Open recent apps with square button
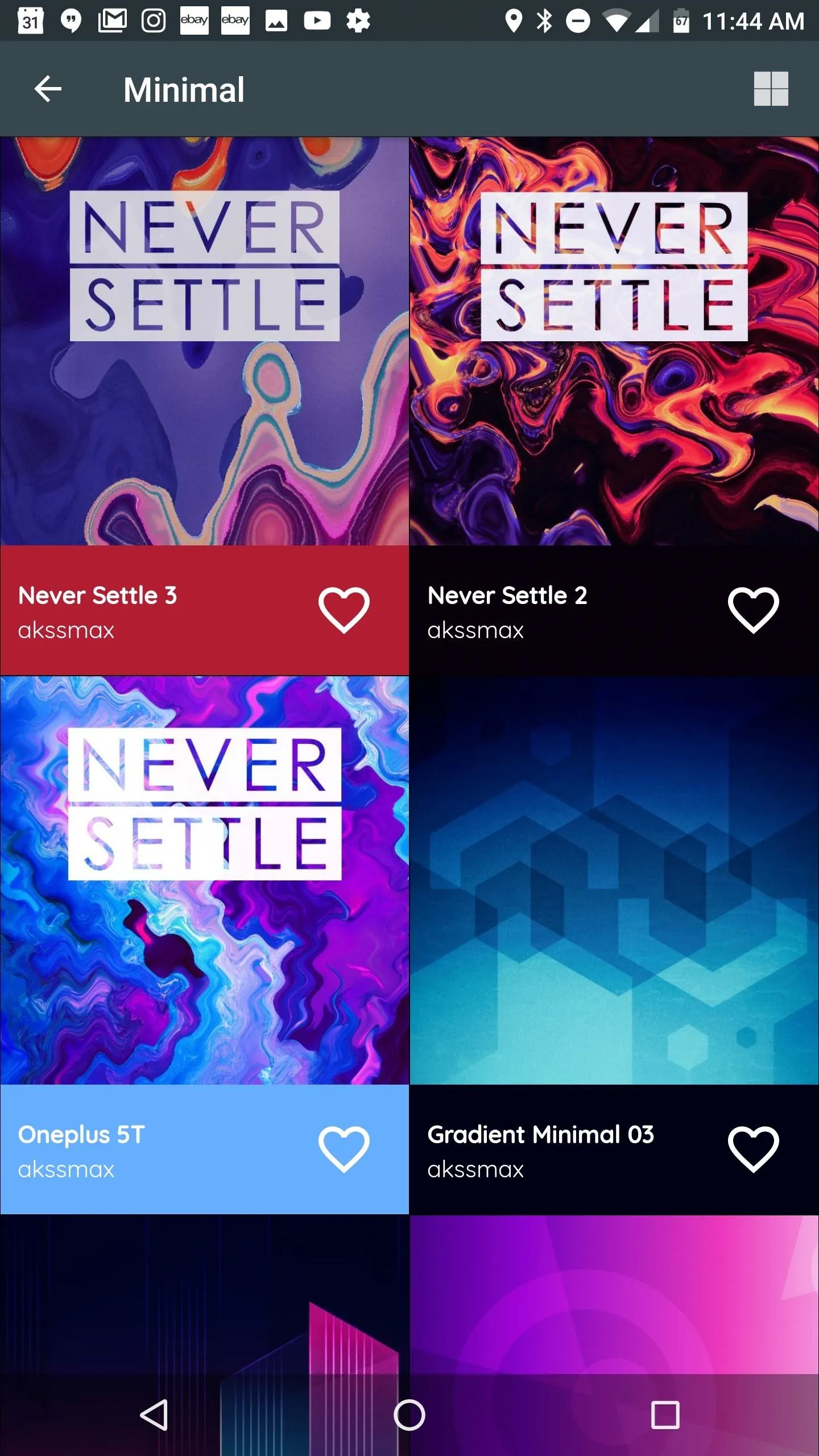This screenshot has width=819, height=1456. click(665, 1415)
